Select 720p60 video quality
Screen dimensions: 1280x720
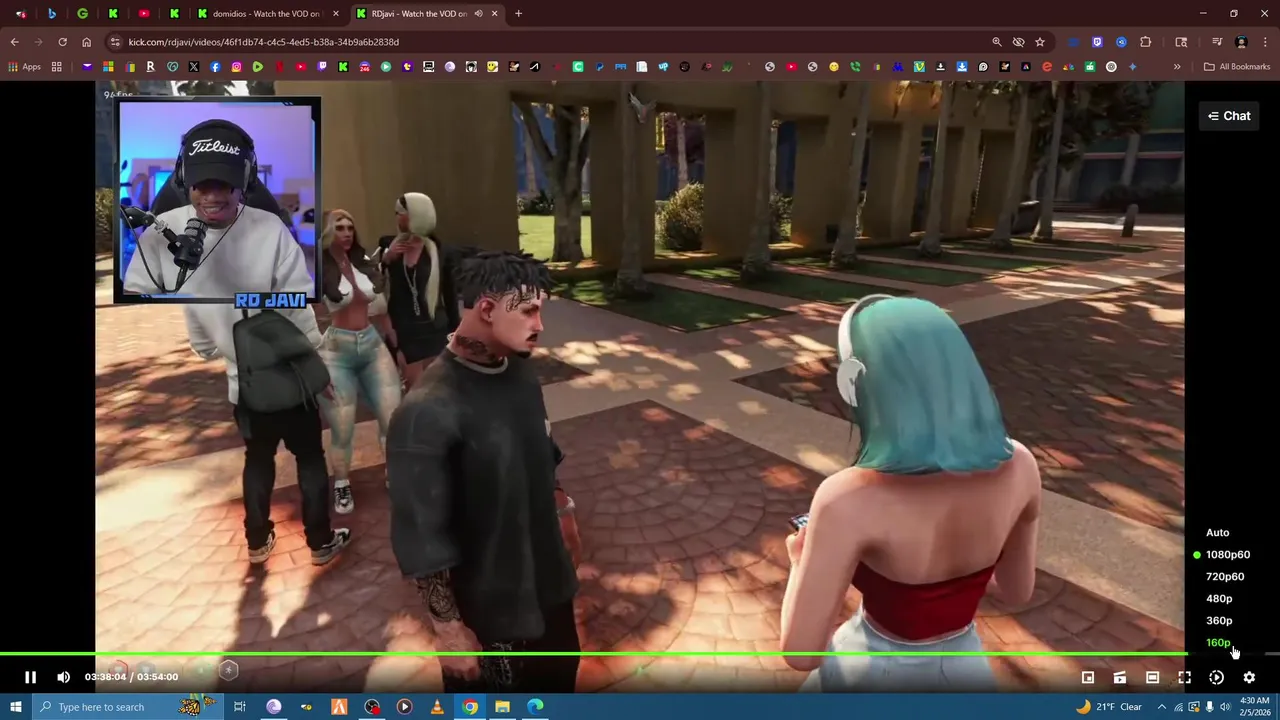pyautogui.click(x=1224, y=576)
